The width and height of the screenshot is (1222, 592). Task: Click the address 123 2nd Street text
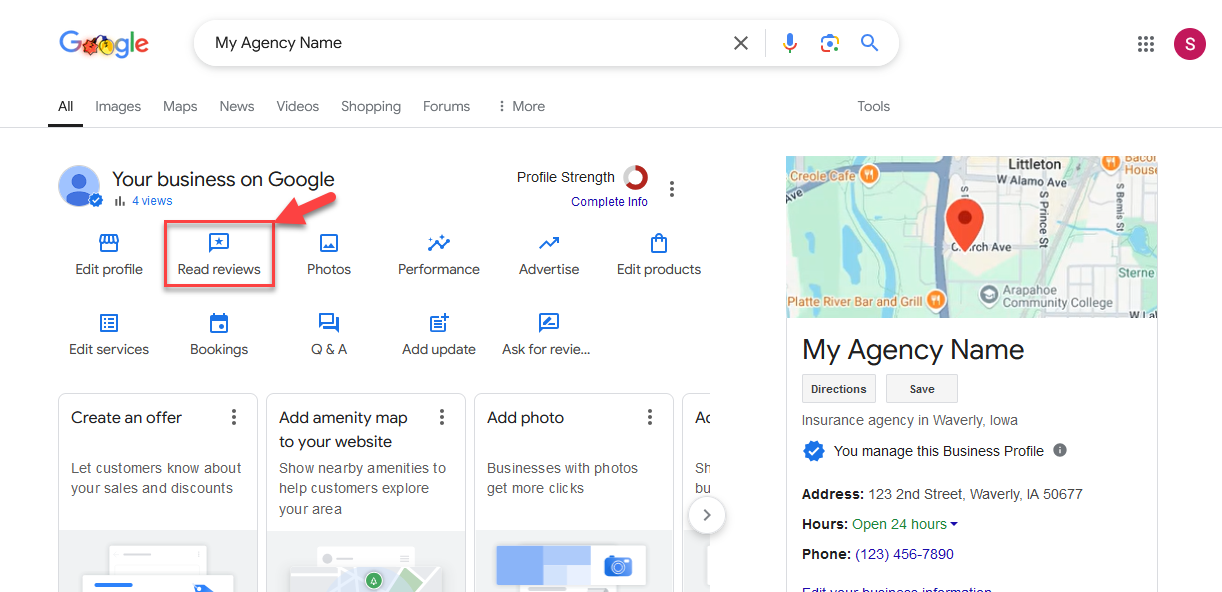tap(975, 494)
